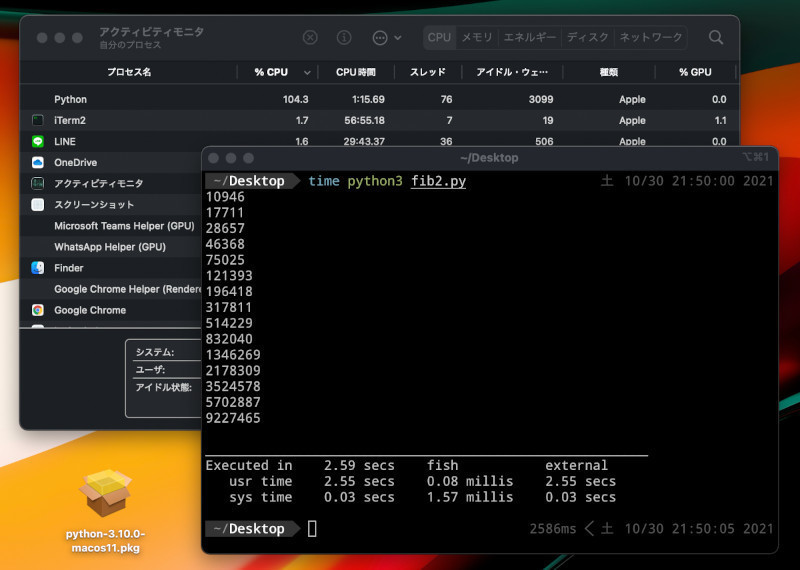Click the terminal command prompt cursor
800x570 pixels.
(x=312, y=528)
